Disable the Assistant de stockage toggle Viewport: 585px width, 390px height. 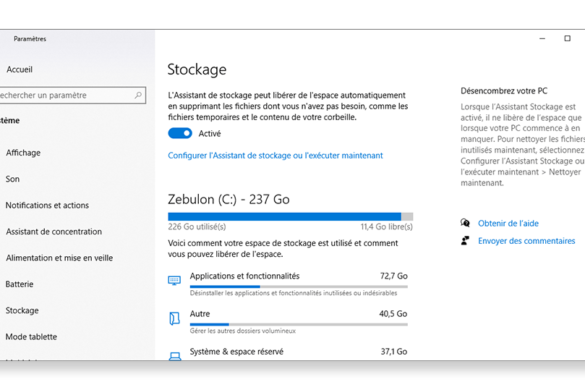tap(180, 133)
